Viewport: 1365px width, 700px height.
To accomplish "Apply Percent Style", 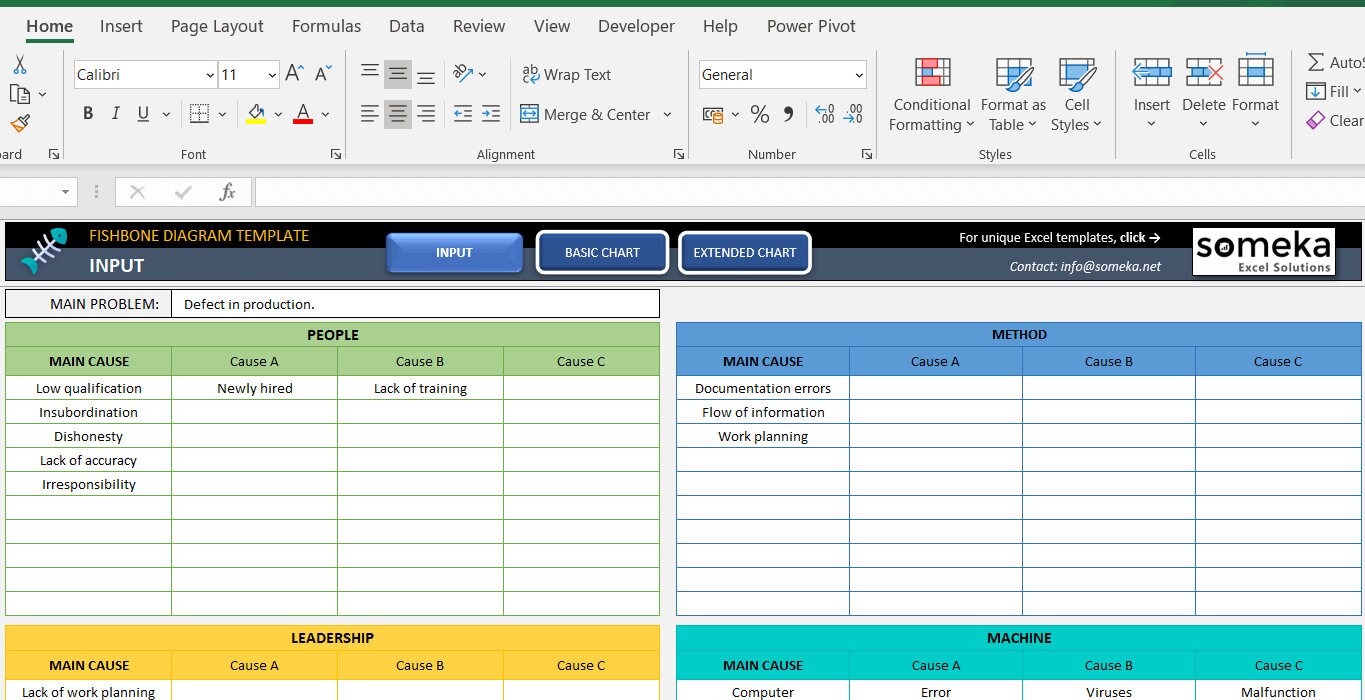I will coord(760,114).
